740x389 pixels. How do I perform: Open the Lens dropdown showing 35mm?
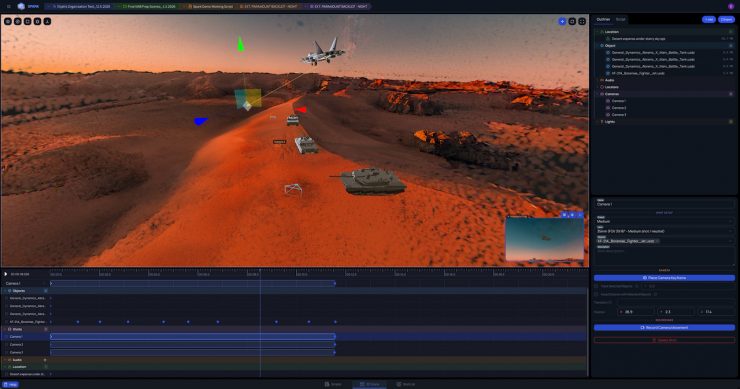click(664, 230)
